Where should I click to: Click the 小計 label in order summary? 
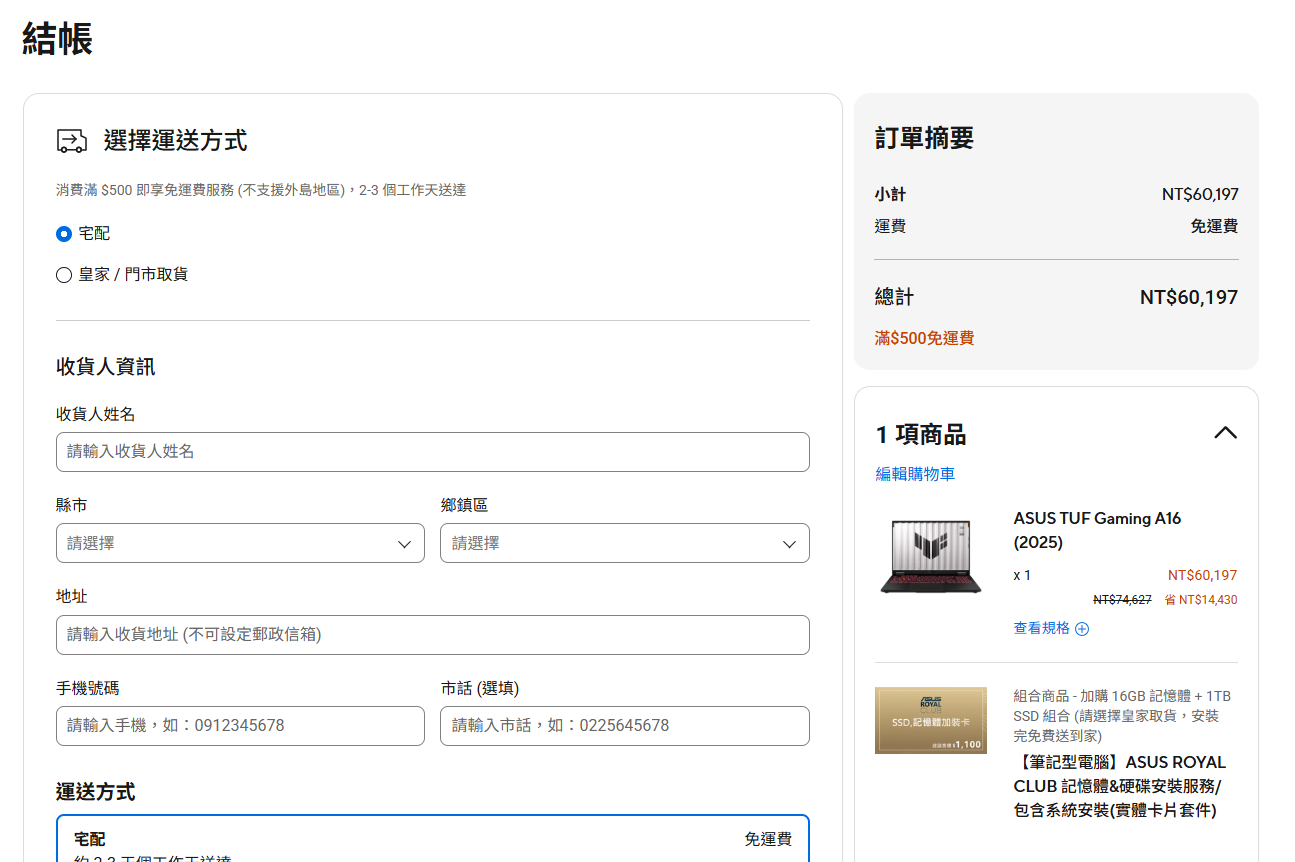[890, 195]
